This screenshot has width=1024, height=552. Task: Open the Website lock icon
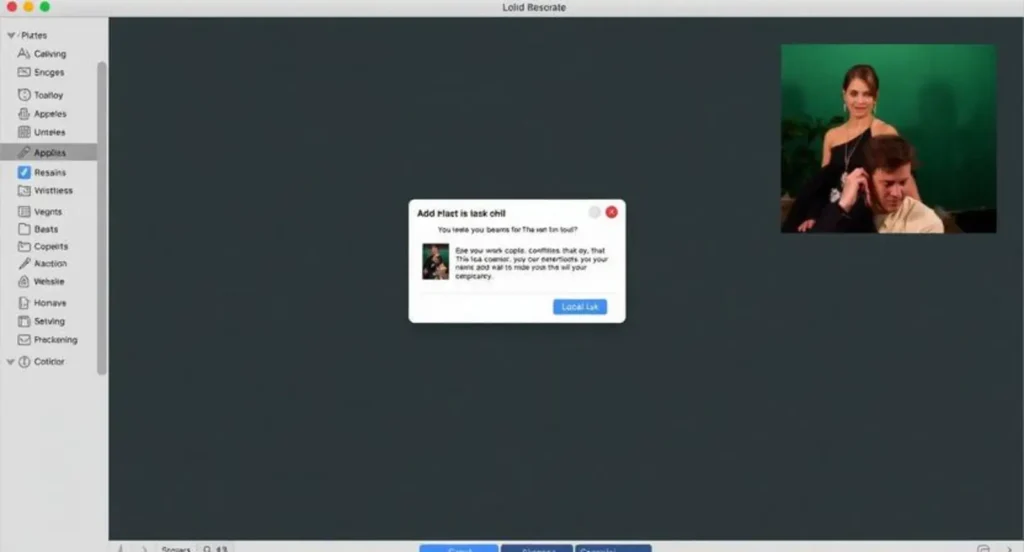point(24,282)
